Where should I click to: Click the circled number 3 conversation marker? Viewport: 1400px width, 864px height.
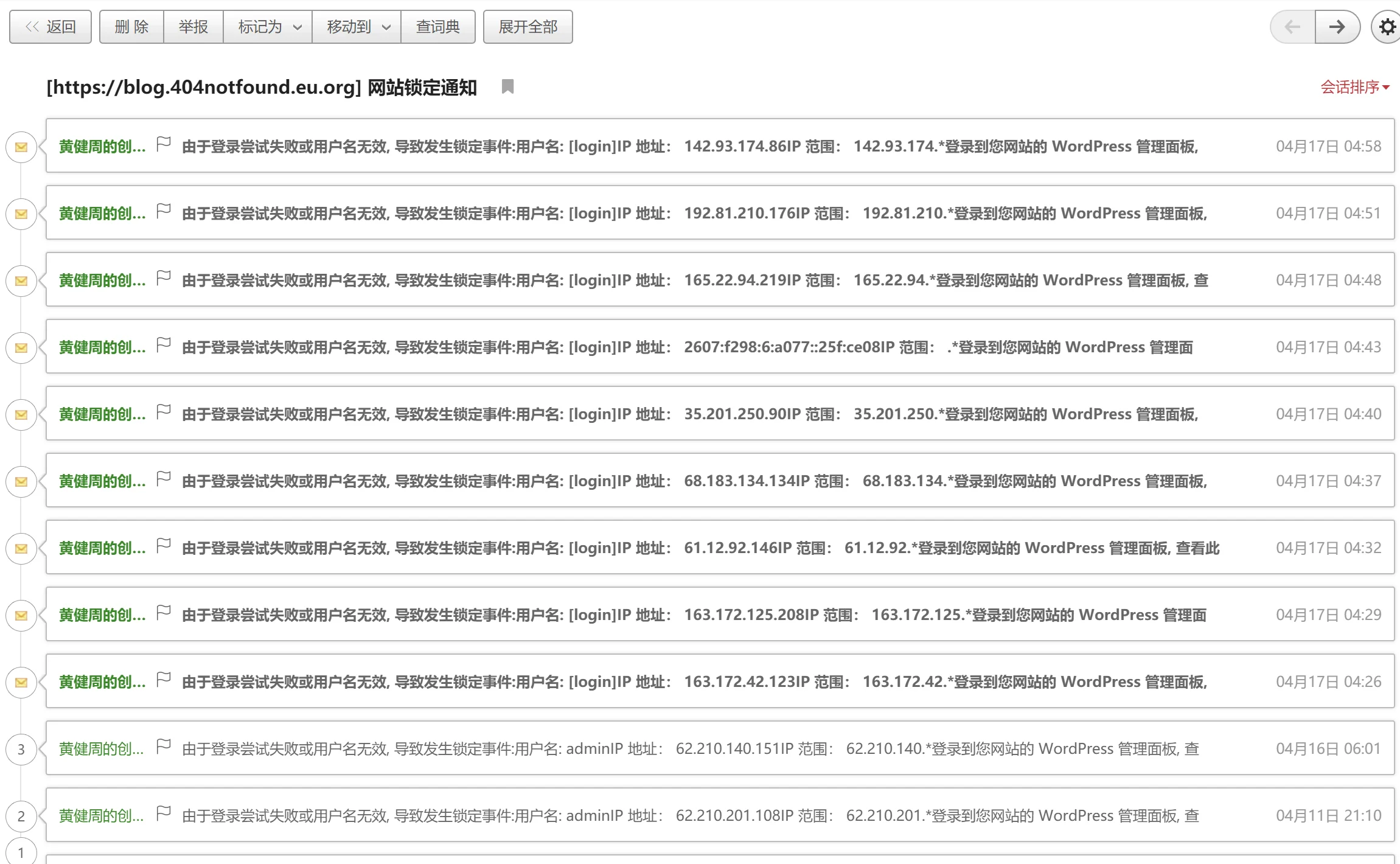[x=21, y=749]
